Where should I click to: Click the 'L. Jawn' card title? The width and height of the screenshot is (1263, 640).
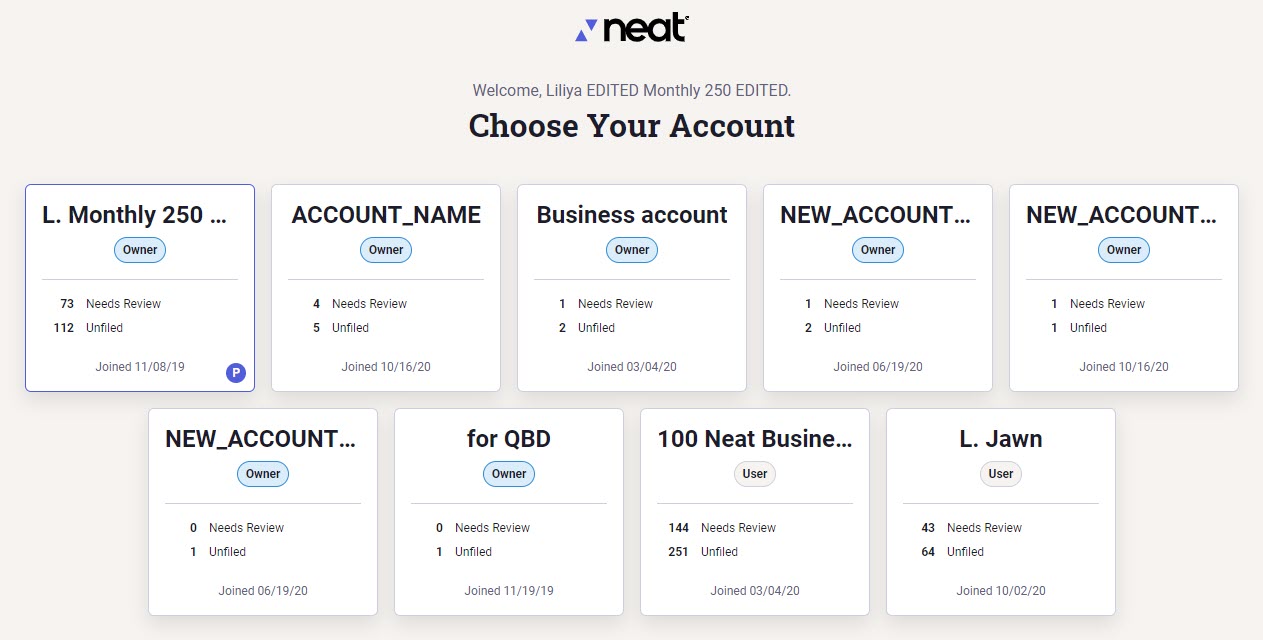[x=1001, y=439]
